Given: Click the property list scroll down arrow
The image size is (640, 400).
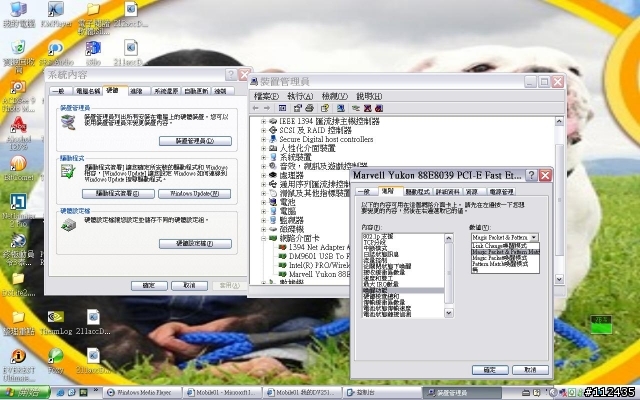Looking at the screenshot, I should coord(449,313).
